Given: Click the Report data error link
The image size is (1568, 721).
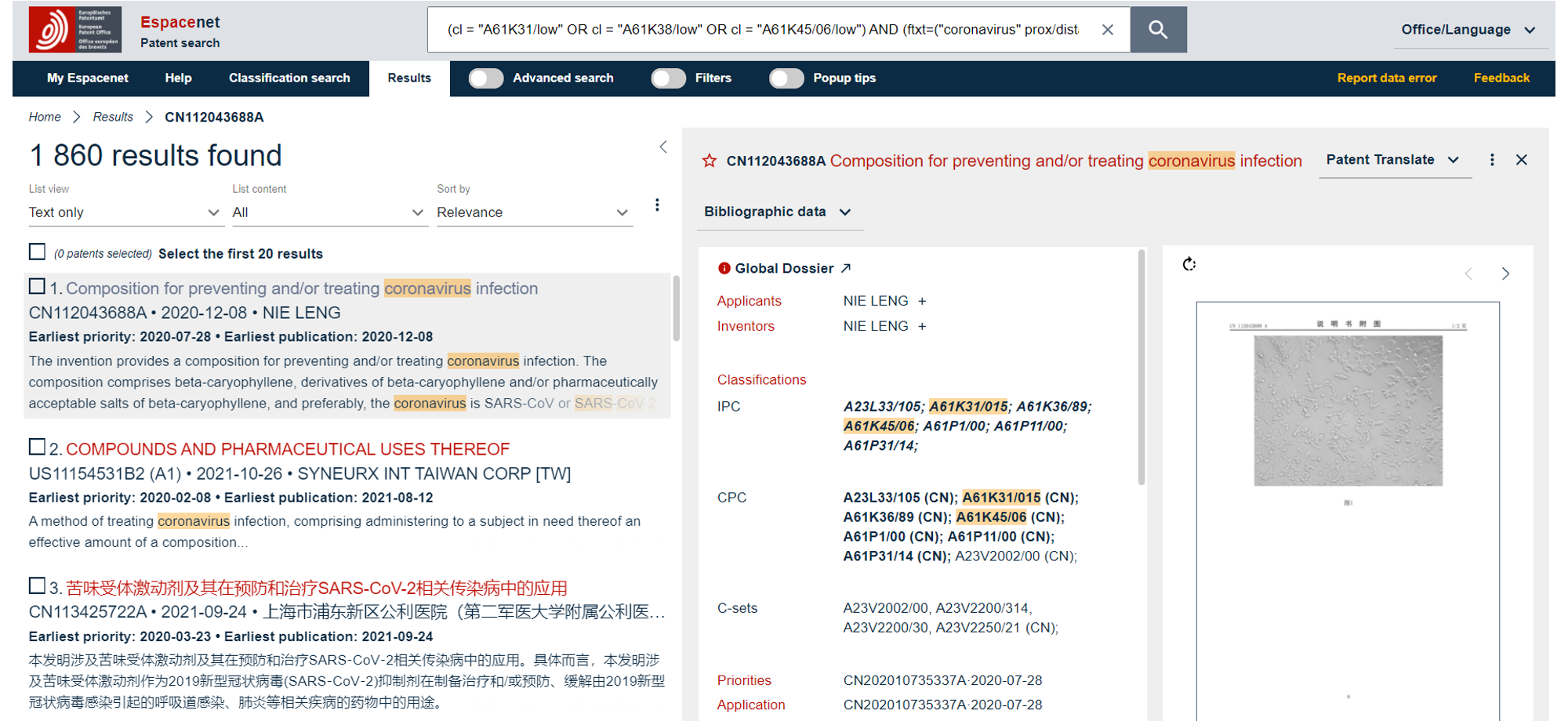Looking at the screenshot, I should [1386, 78].
